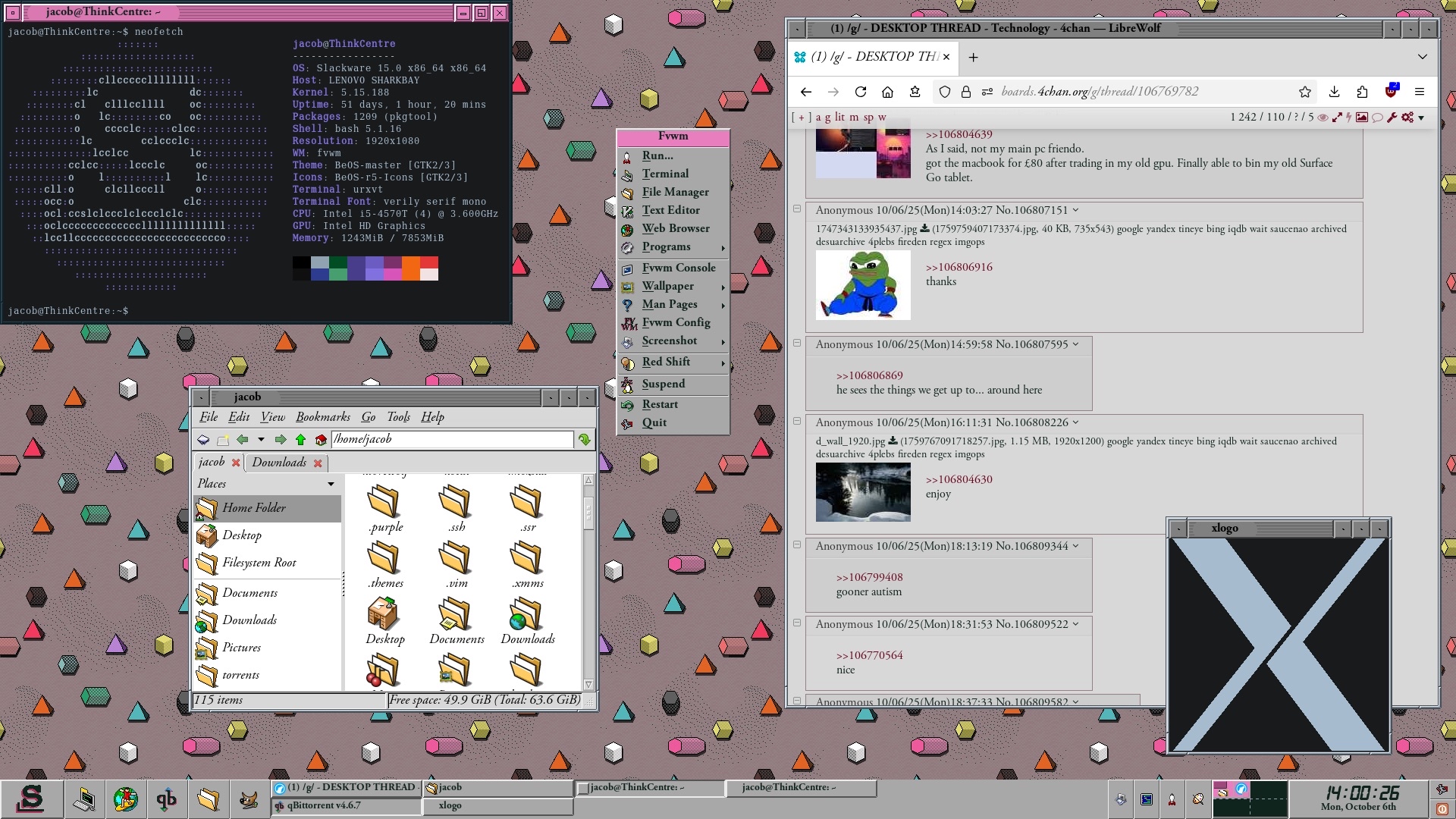Open the Places side pane dropdown
Screen dimensions: 1456x819
[x=331, y=484]
